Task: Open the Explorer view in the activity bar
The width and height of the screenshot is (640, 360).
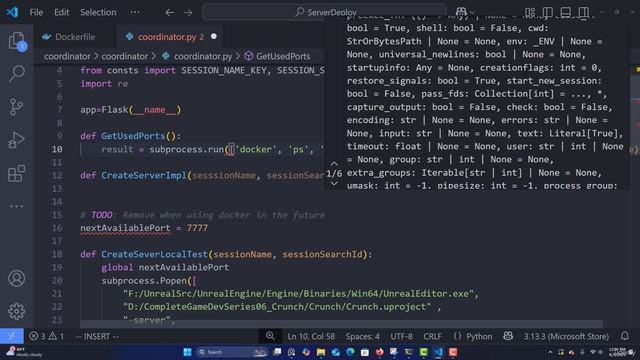Action: (x=17, y=41)
